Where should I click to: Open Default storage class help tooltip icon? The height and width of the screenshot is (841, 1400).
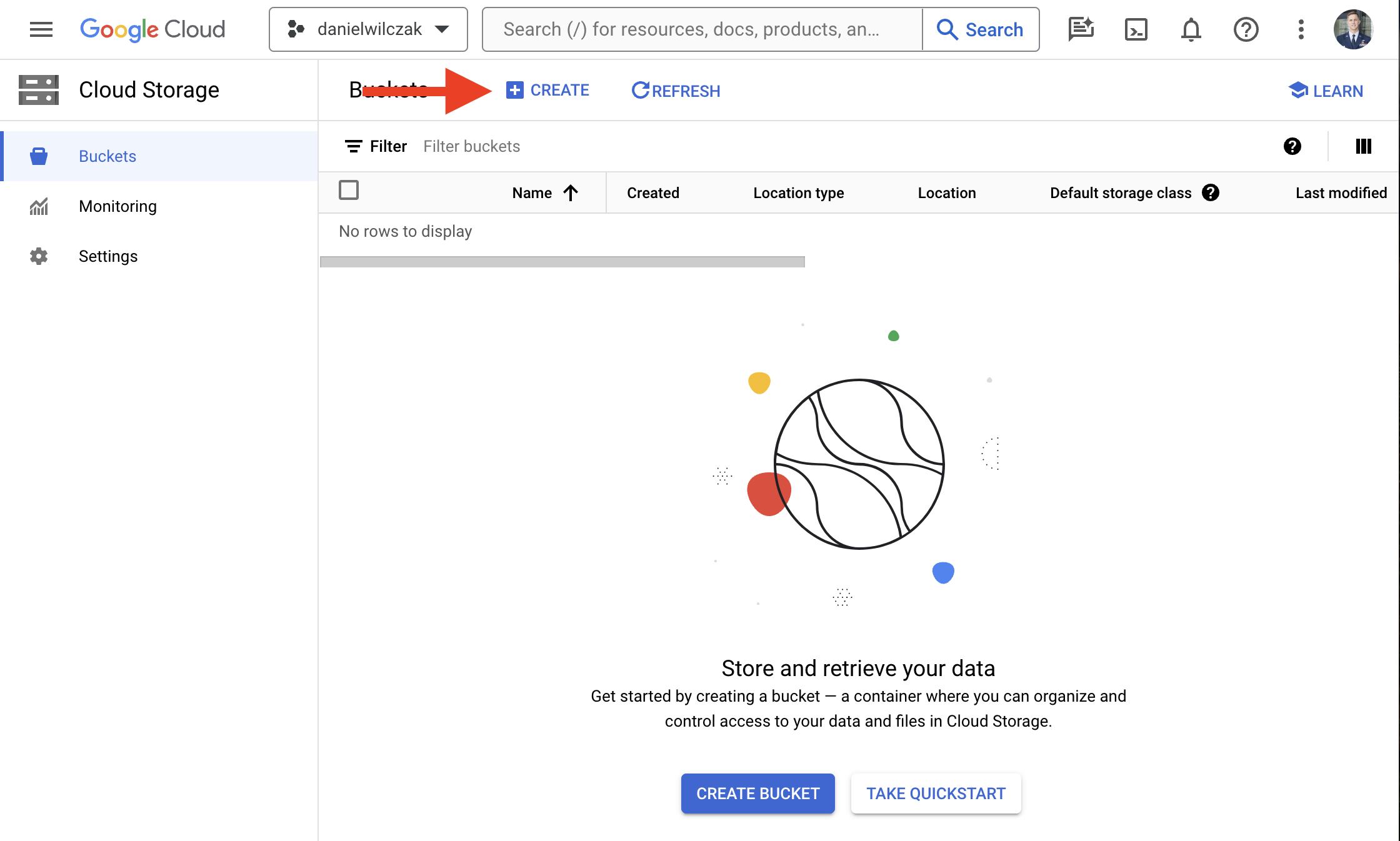1211,192
